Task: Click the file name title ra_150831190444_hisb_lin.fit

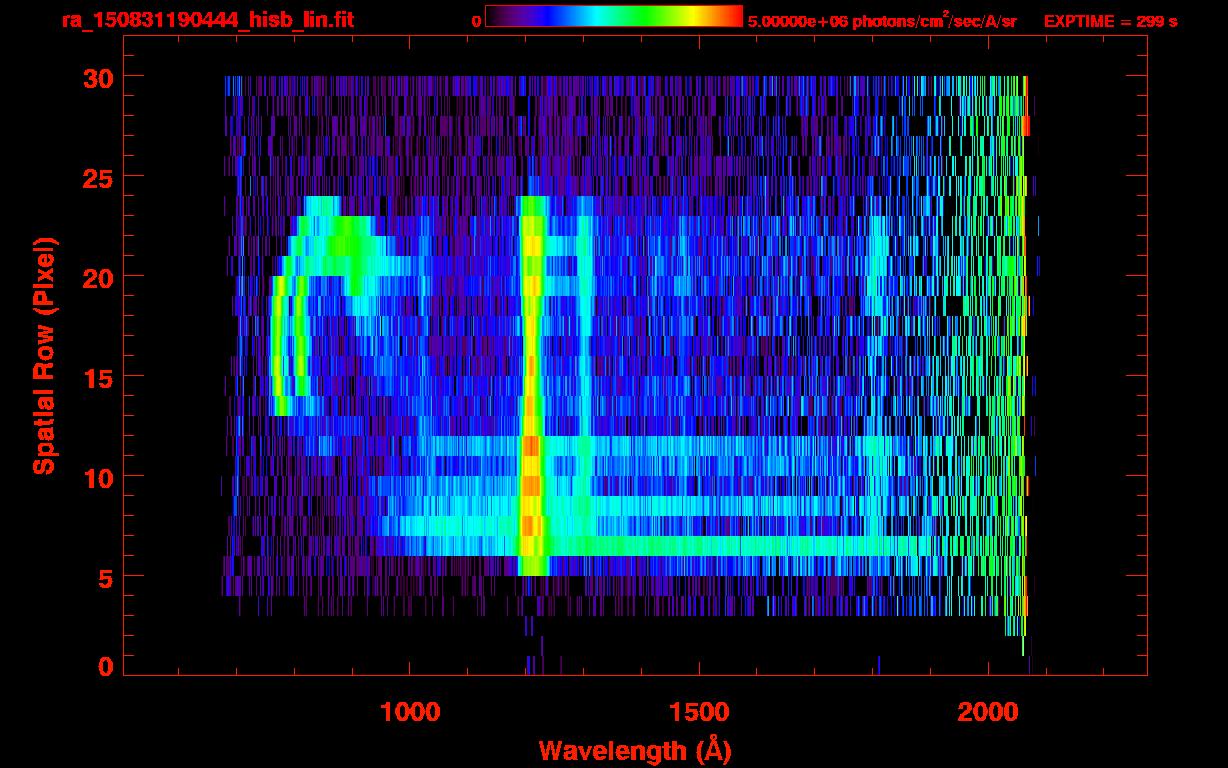Action: pos(206,20)
